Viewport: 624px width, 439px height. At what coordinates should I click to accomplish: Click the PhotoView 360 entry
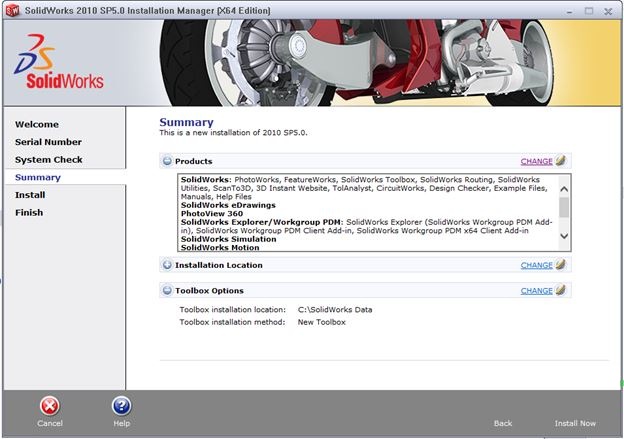(212, 213)
